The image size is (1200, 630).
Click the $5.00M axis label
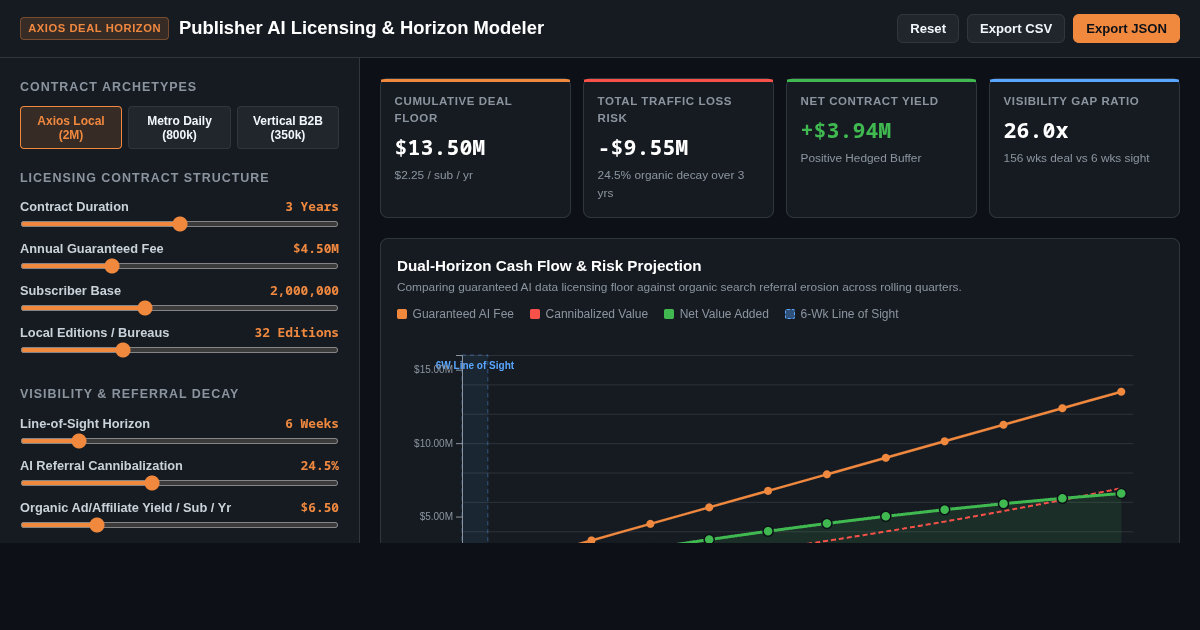(x=436, y=517)
